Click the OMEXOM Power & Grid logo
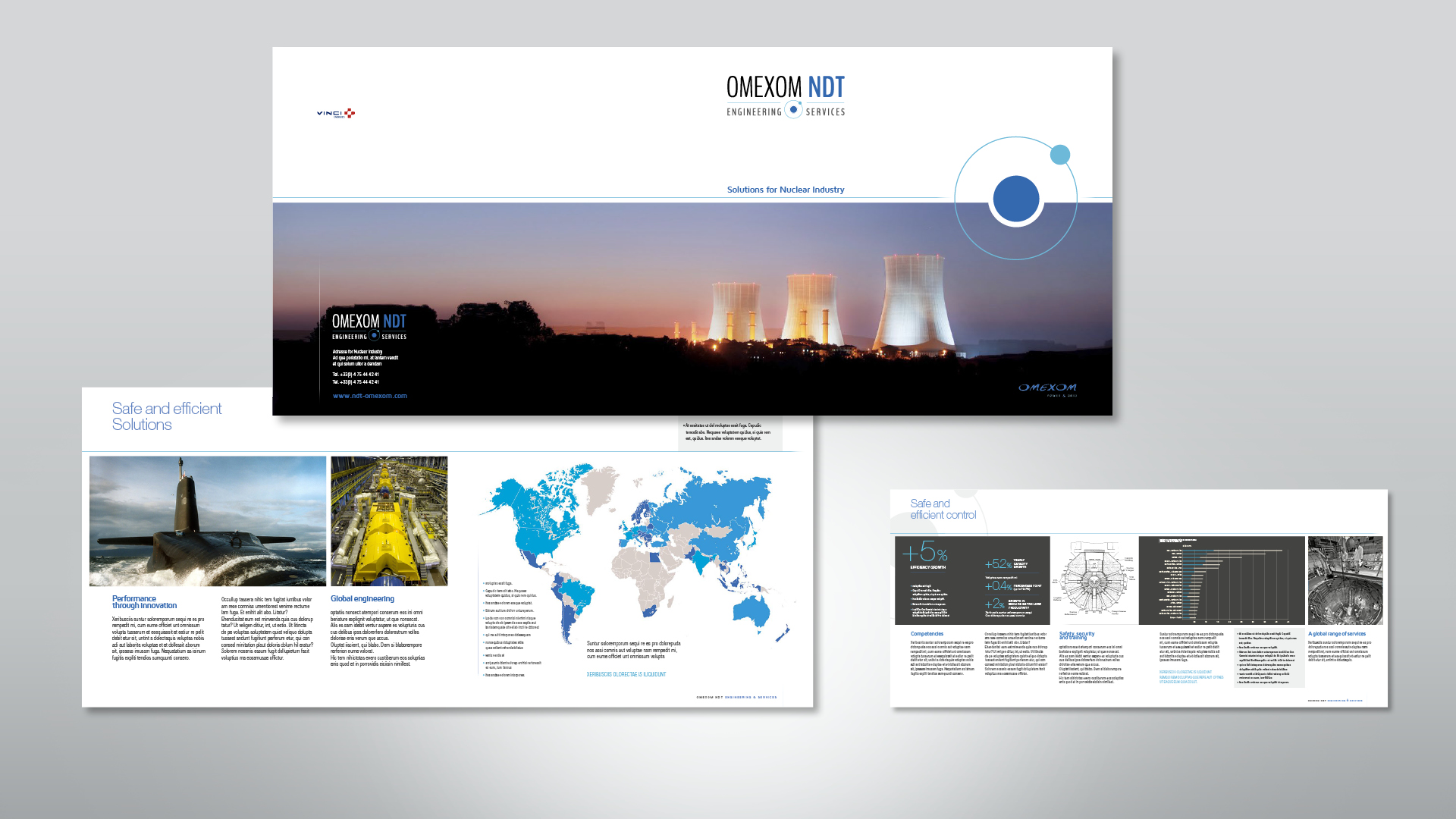The image size is (1456, 819). [x=1047, y=390]
